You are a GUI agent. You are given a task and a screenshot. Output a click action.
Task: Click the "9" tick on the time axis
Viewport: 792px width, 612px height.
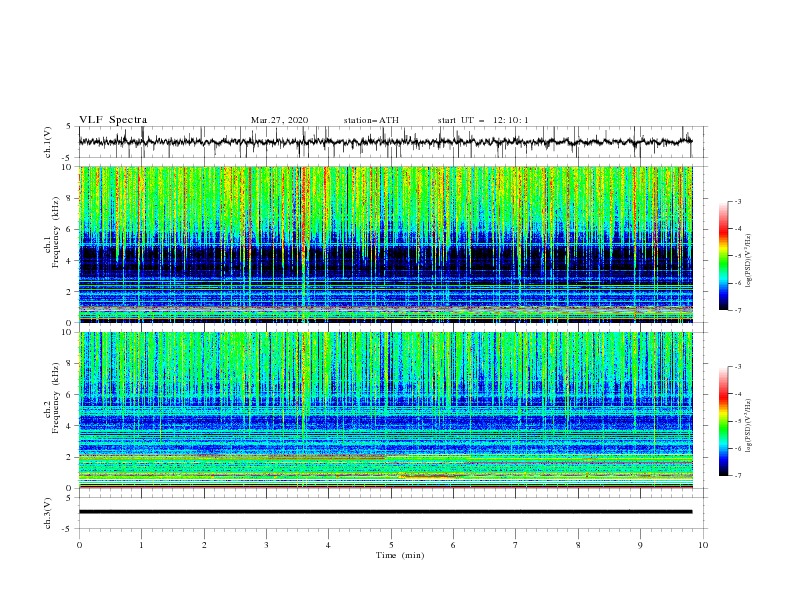640,545
